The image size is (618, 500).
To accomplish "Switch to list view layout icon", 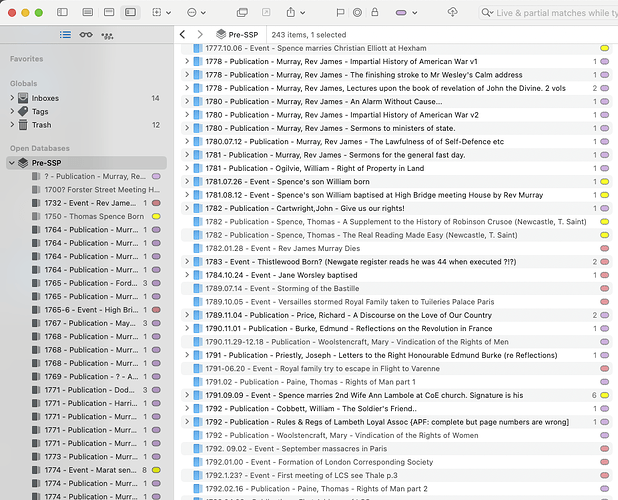I will [x=87, y=12].
